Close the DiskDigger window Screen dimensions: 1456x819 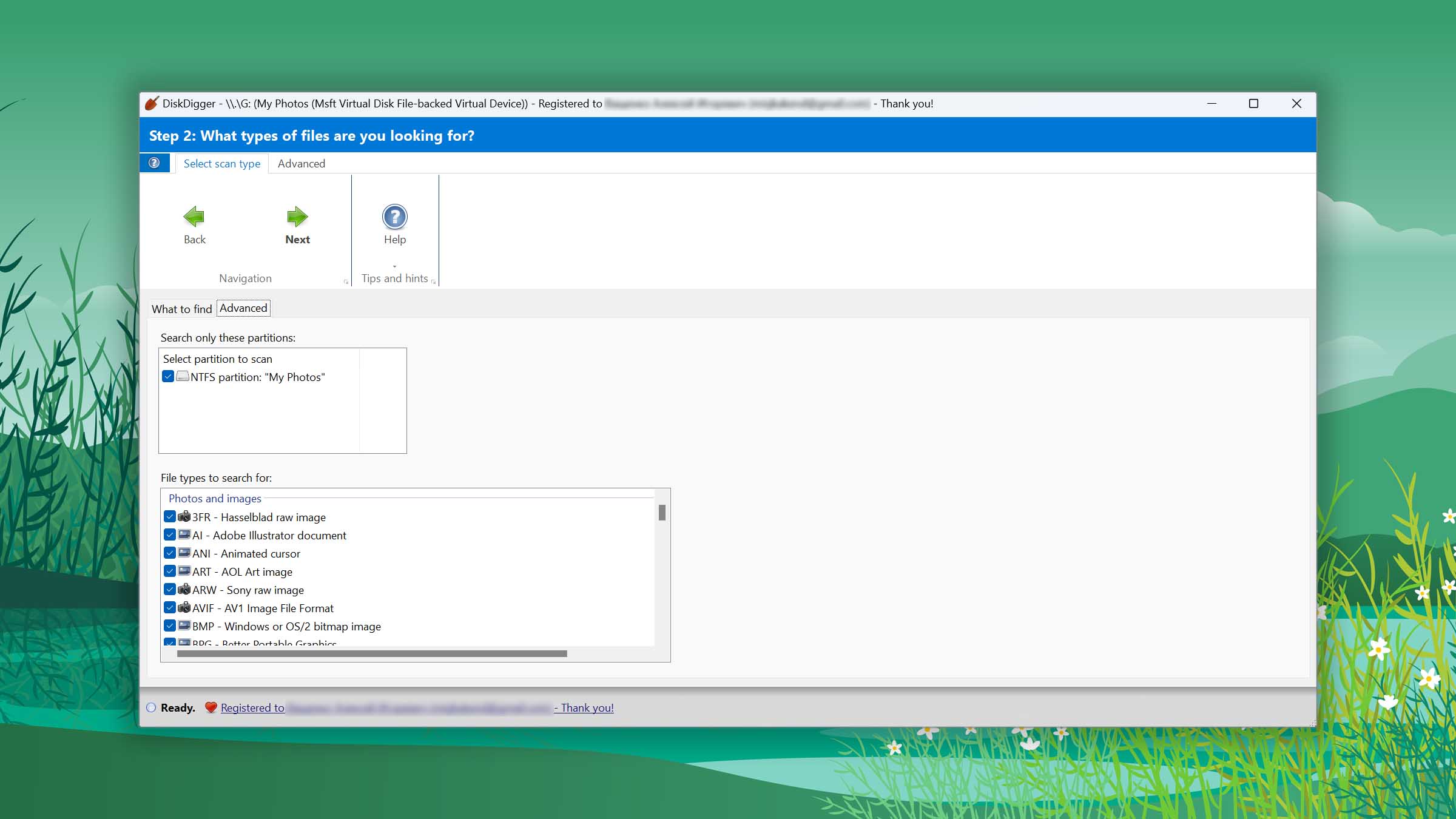[1296, 104]
